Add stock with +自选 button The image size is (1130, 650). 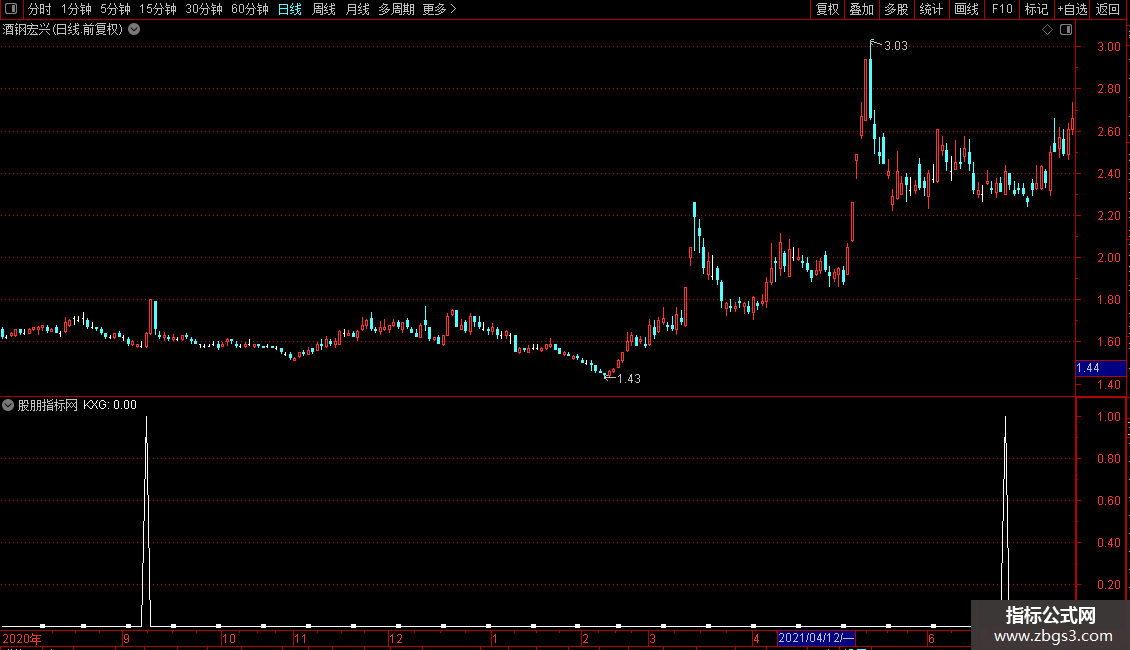tap(1072, 9)
